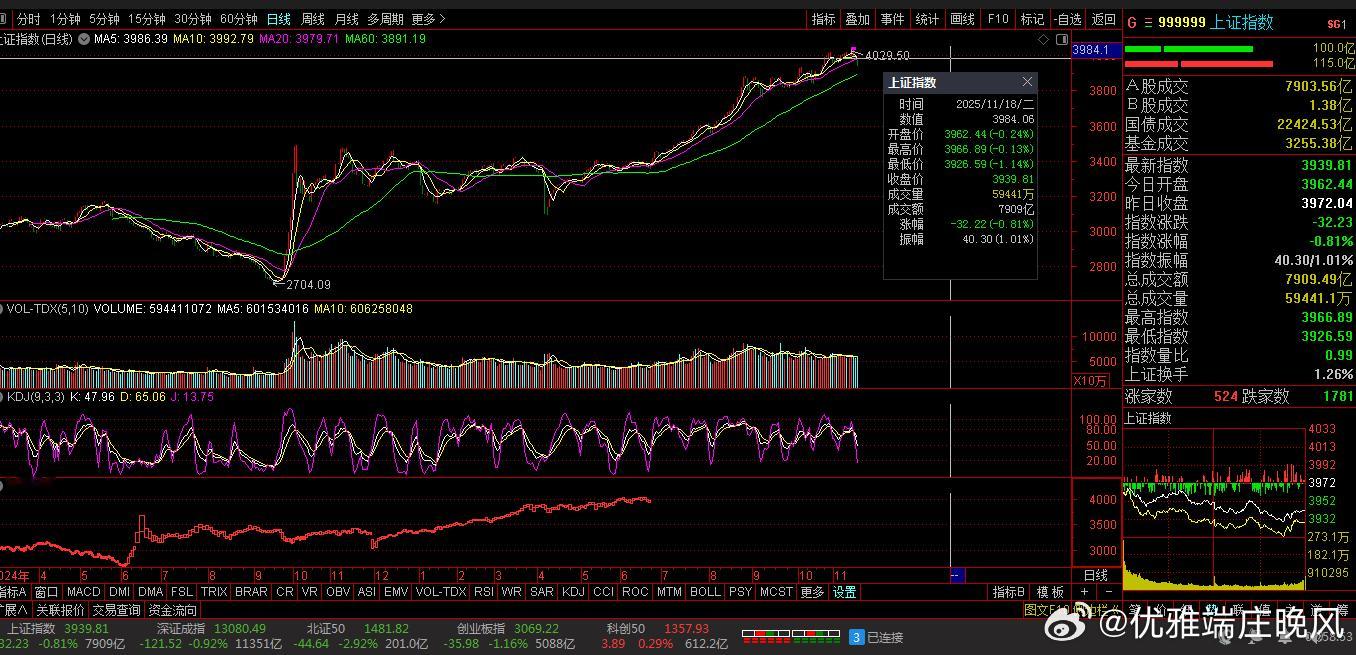Select the MCST indicator

point(776,592)
